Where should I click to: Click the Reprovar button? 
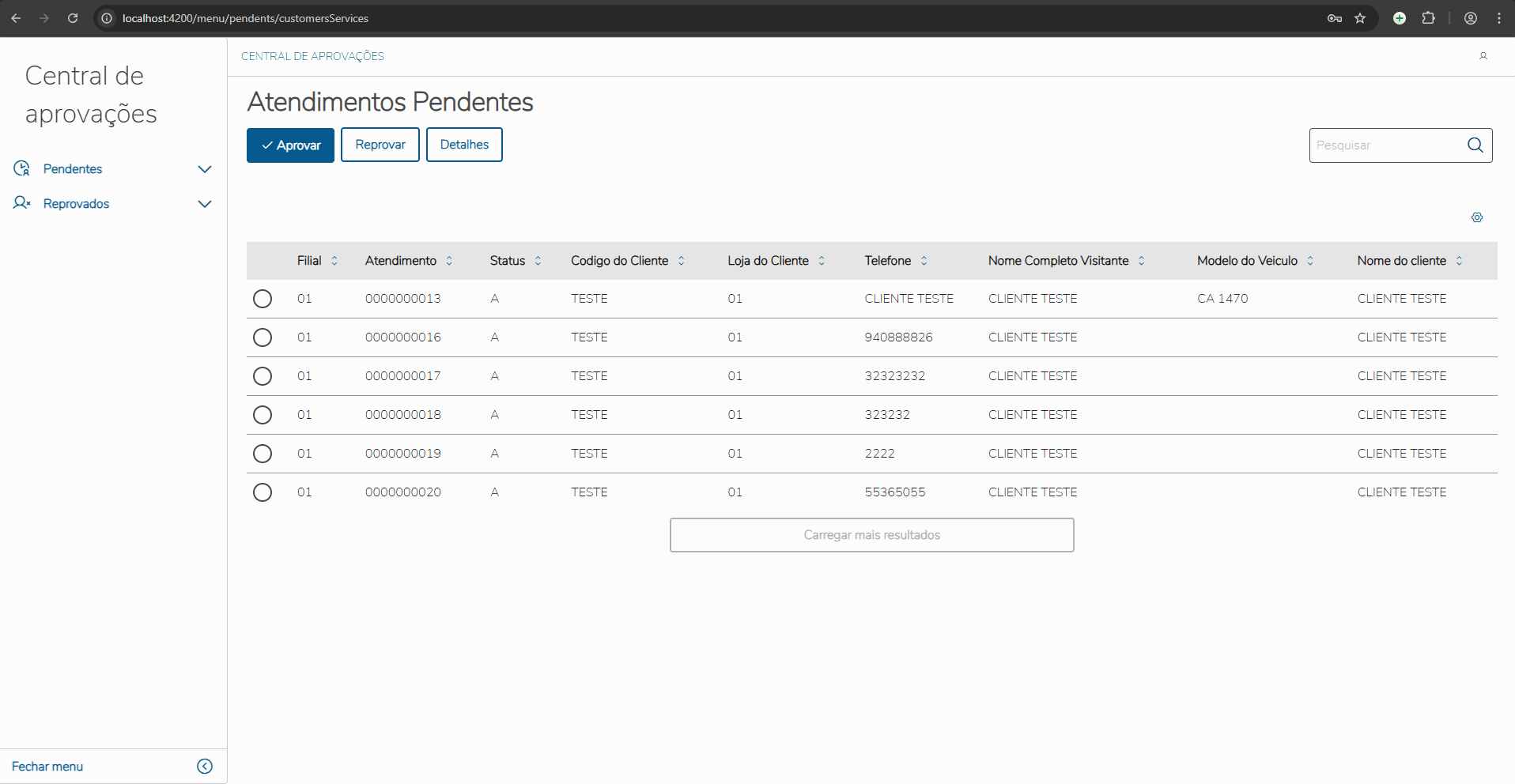click(x=380, y=145)
